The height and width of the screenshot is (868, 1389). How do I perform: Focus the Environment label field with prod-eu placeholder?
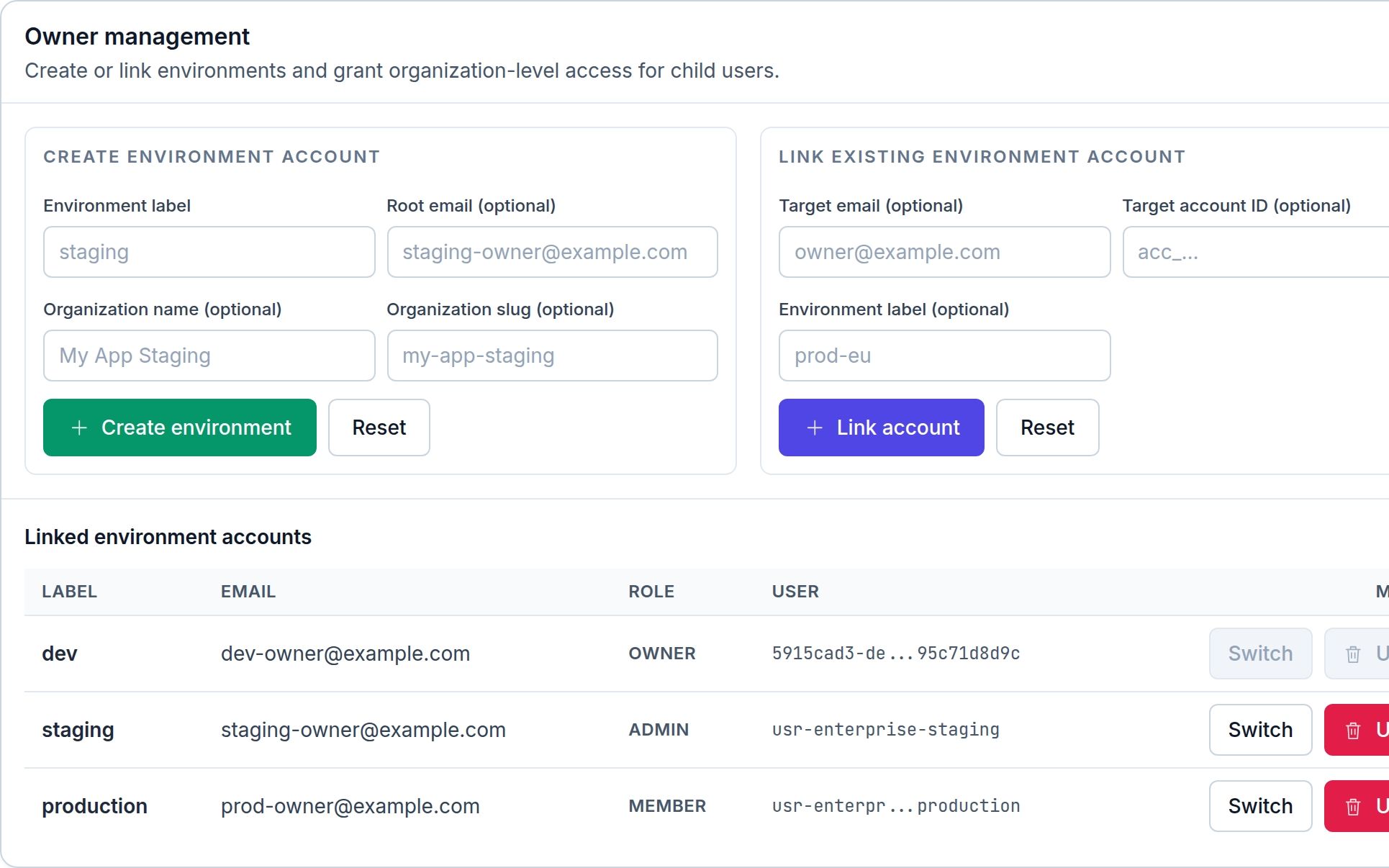[945, 356]
